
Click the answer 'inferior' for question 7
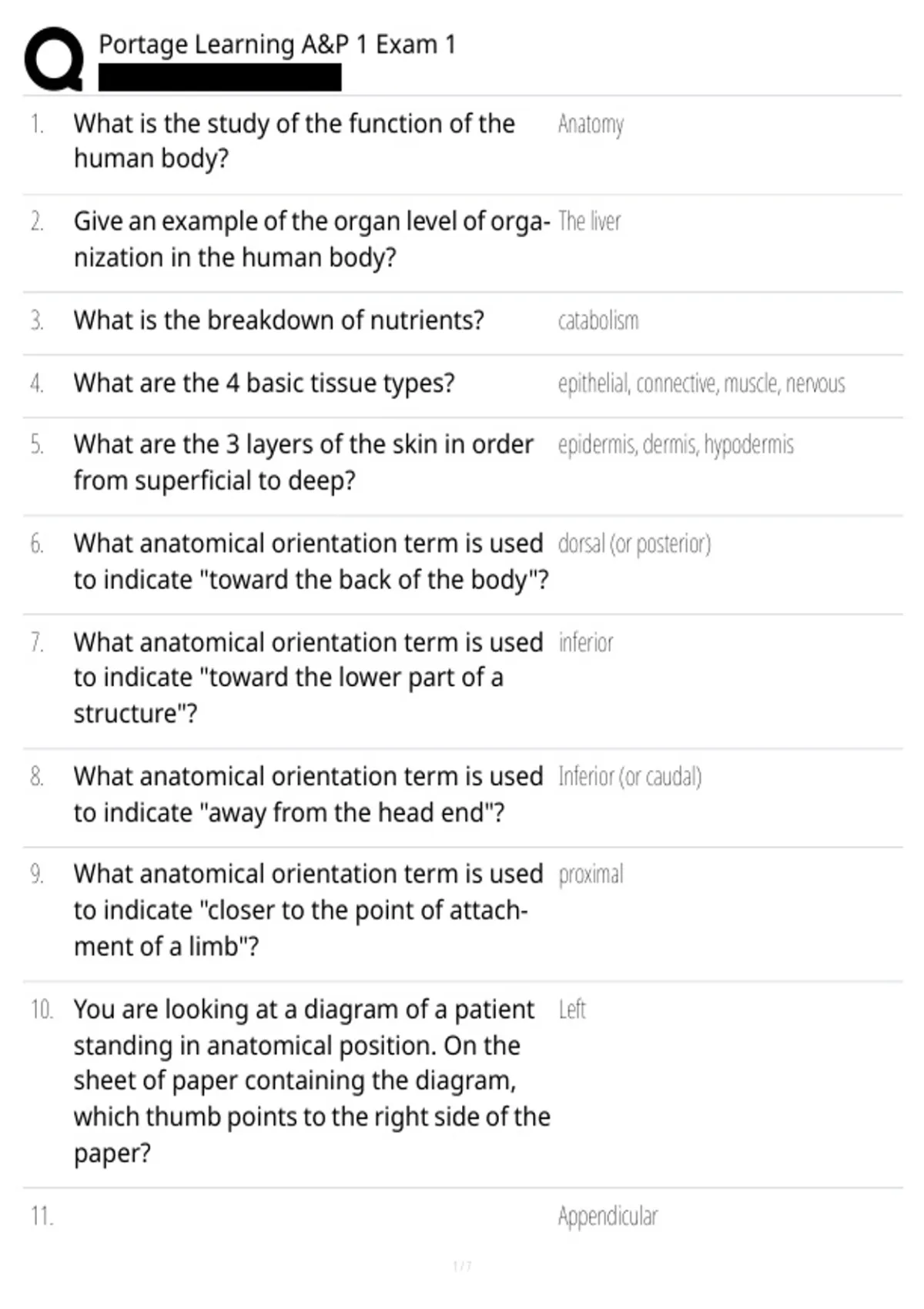[x=586, y=643]
